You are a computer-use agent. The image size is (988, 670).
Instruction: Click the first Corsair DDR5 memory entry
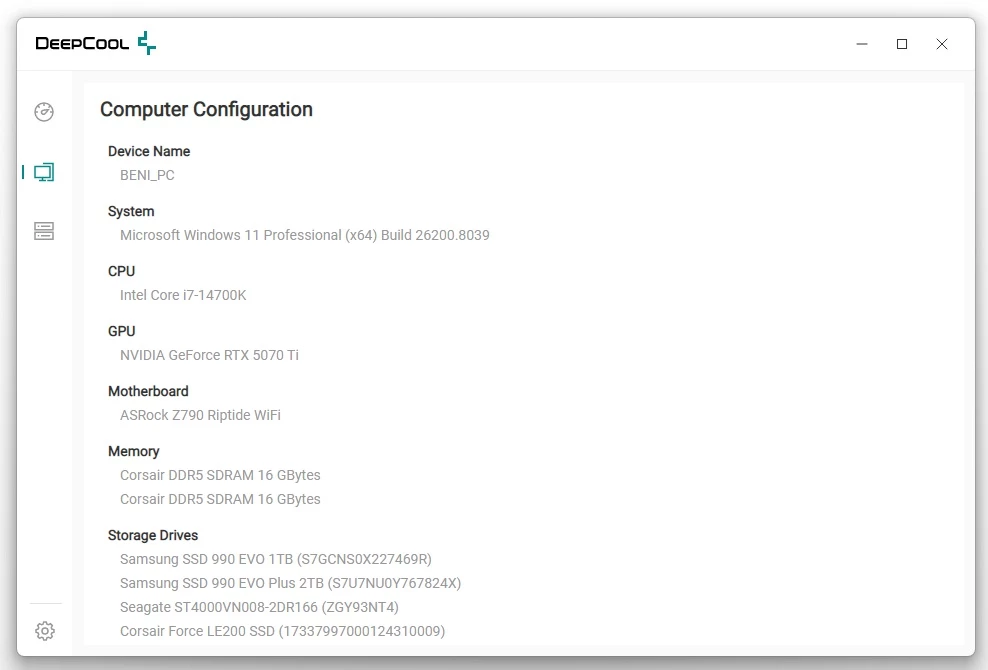click(220, 475)
